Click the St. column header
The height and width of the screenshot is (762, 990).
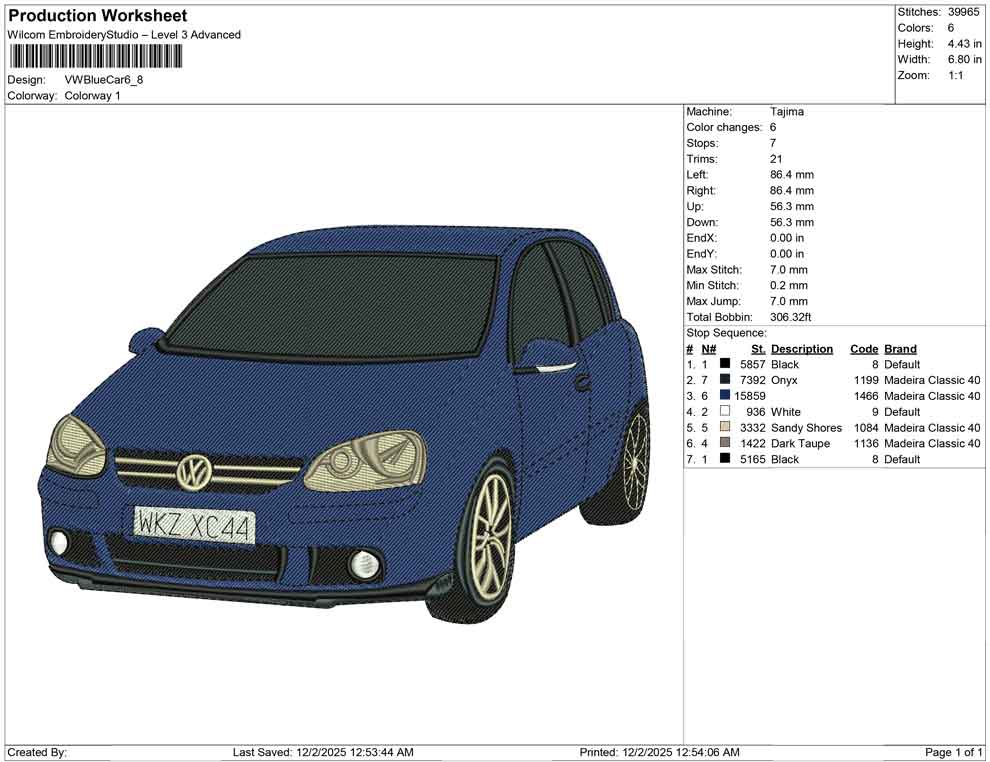[x=758, y=349]
